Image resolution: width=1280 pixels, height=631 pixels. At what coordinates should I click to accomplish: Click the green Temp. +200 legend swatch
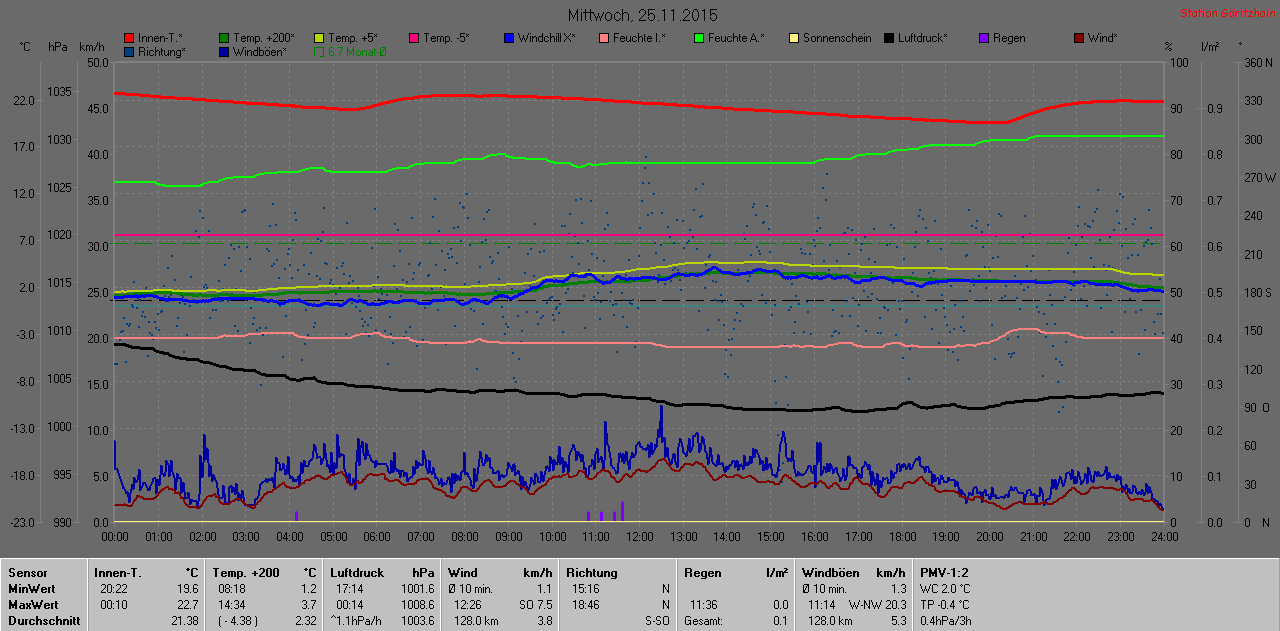(x=224, y=38)
